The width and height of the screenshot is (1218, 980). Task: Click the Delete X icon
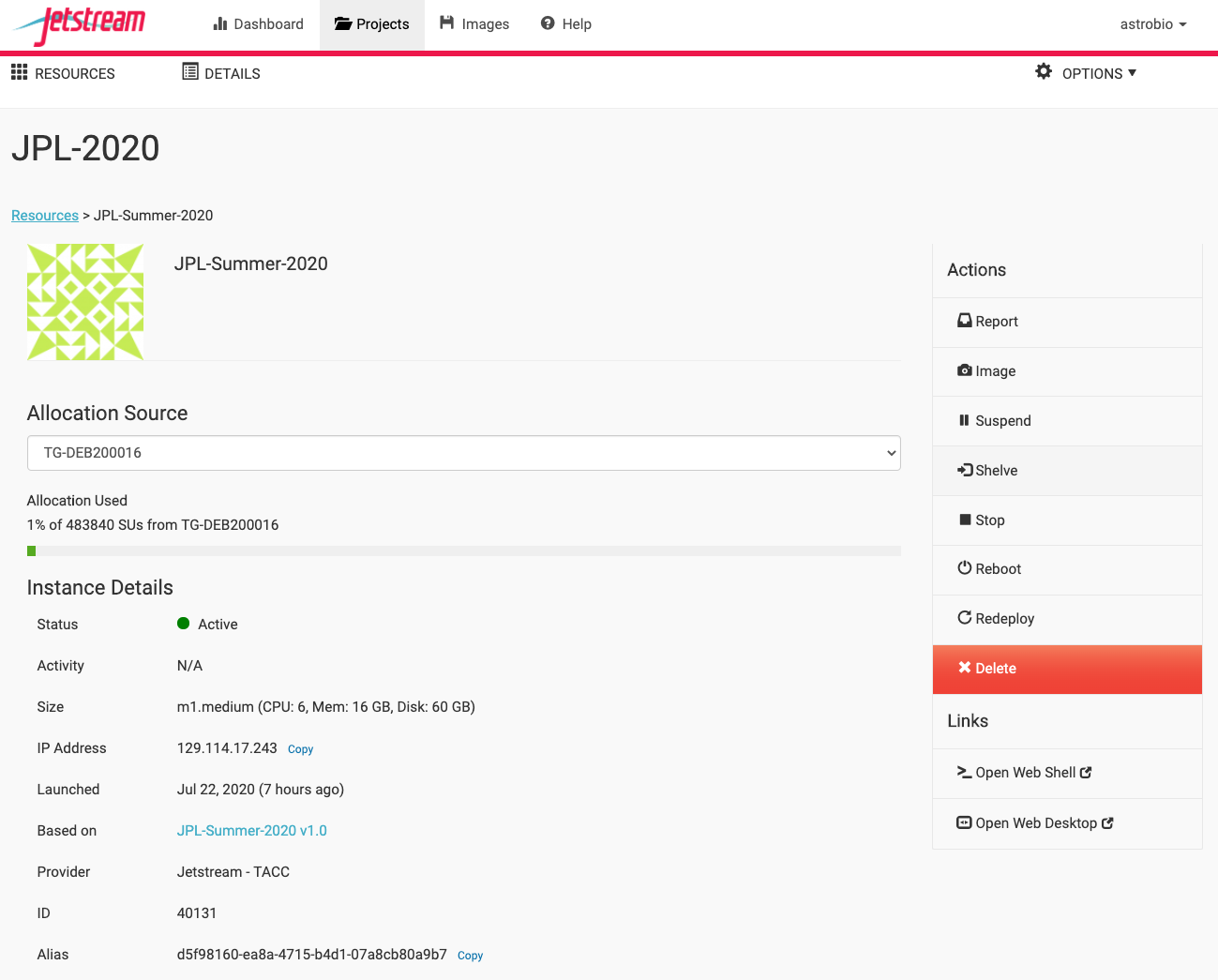(964, 667)
